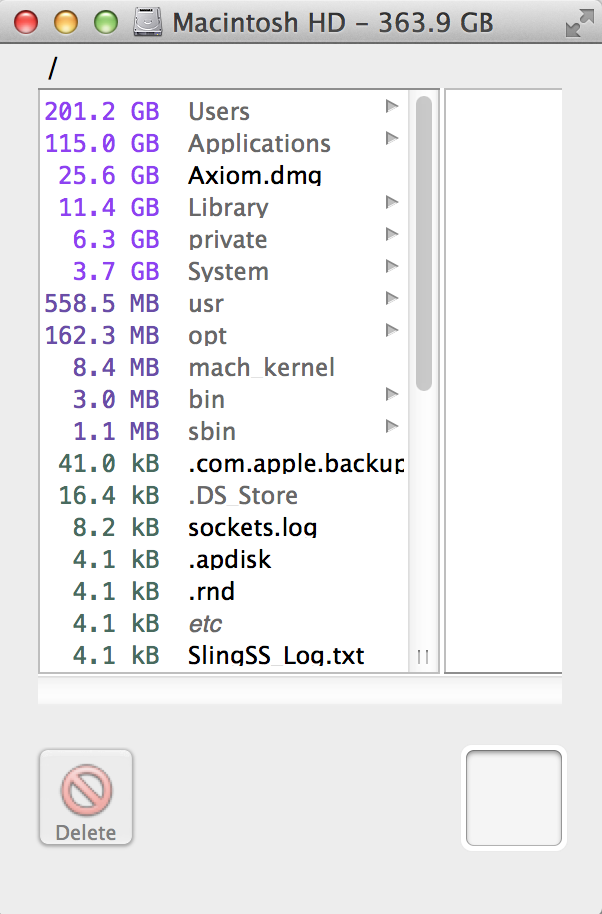Click the Delete prohibition icon
Image resolution: width=602 pixels, height=914 pixels.
[x=86, y=790]
